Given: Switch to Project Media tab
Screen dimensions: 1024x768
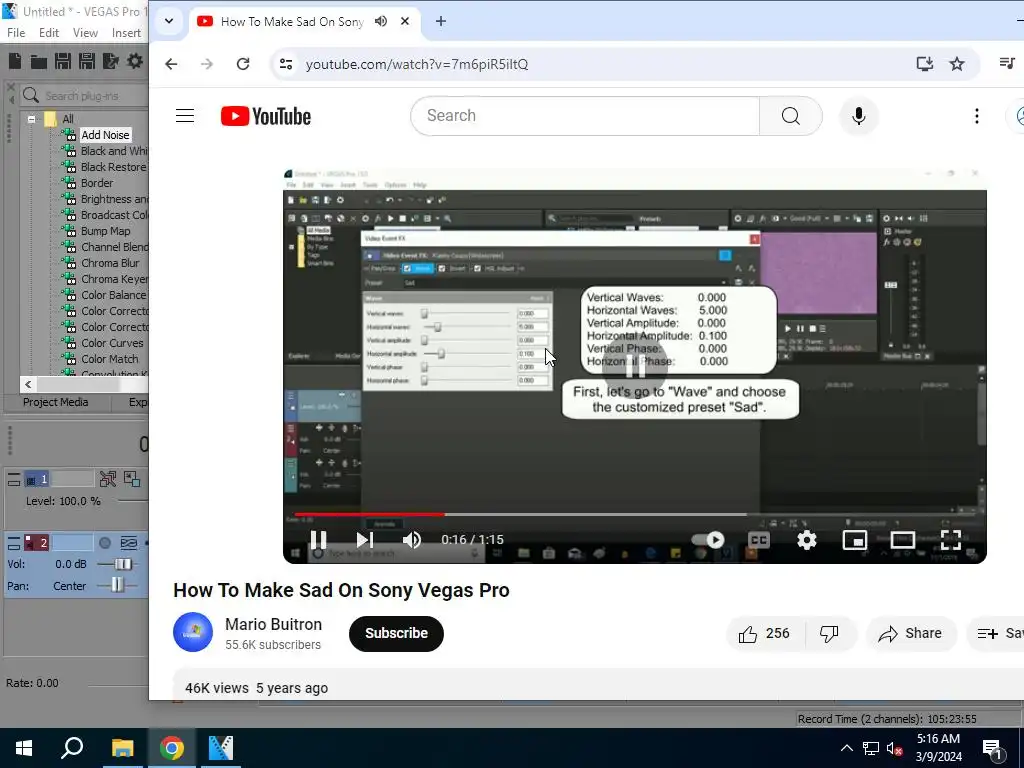Looking at the screenshot, I should [x=56, y=402].
